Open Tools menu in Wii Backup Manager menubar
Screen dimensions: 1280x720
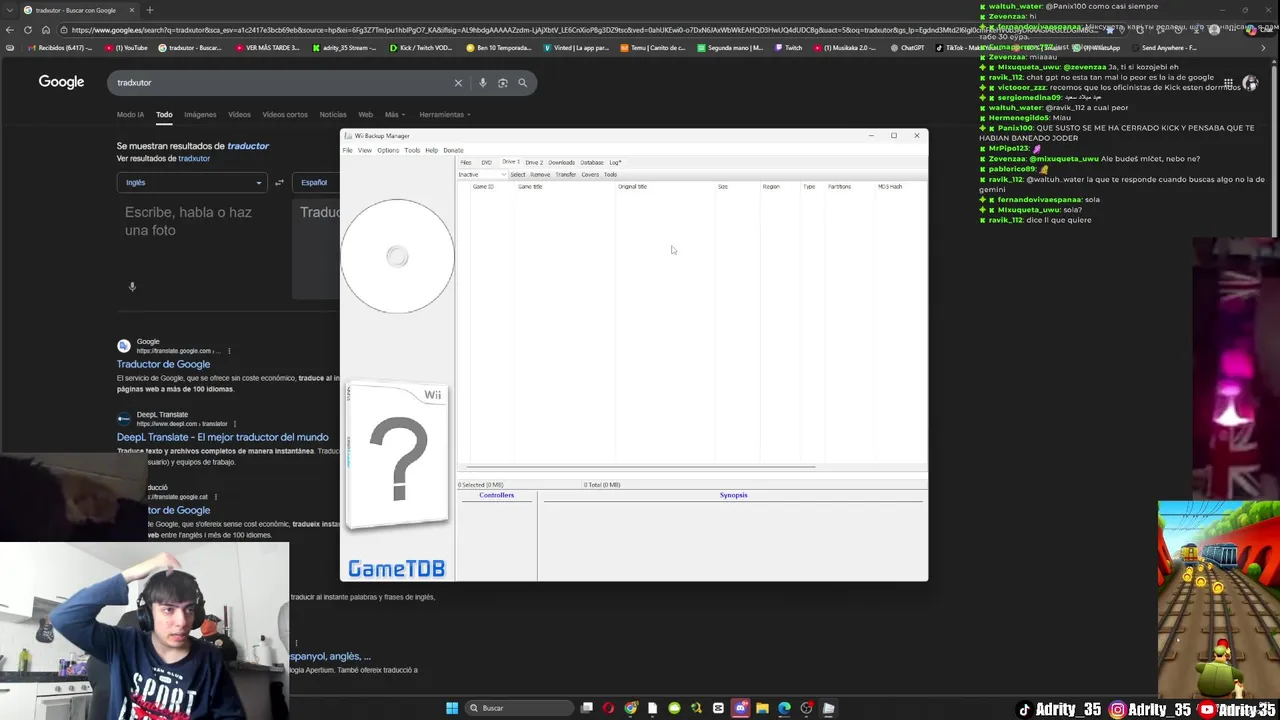[x=412, y=150]
